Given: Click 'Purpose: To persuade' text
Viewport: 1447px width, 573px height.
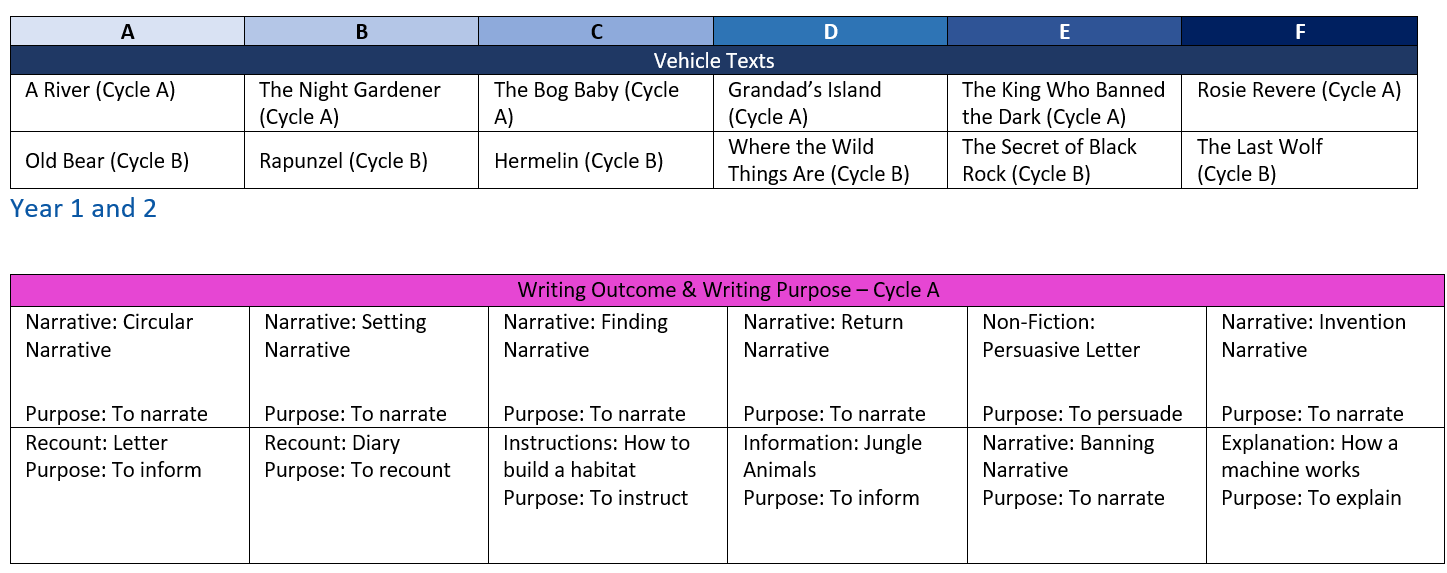Looking at the screenshot, I should (x=1082, y=414).
